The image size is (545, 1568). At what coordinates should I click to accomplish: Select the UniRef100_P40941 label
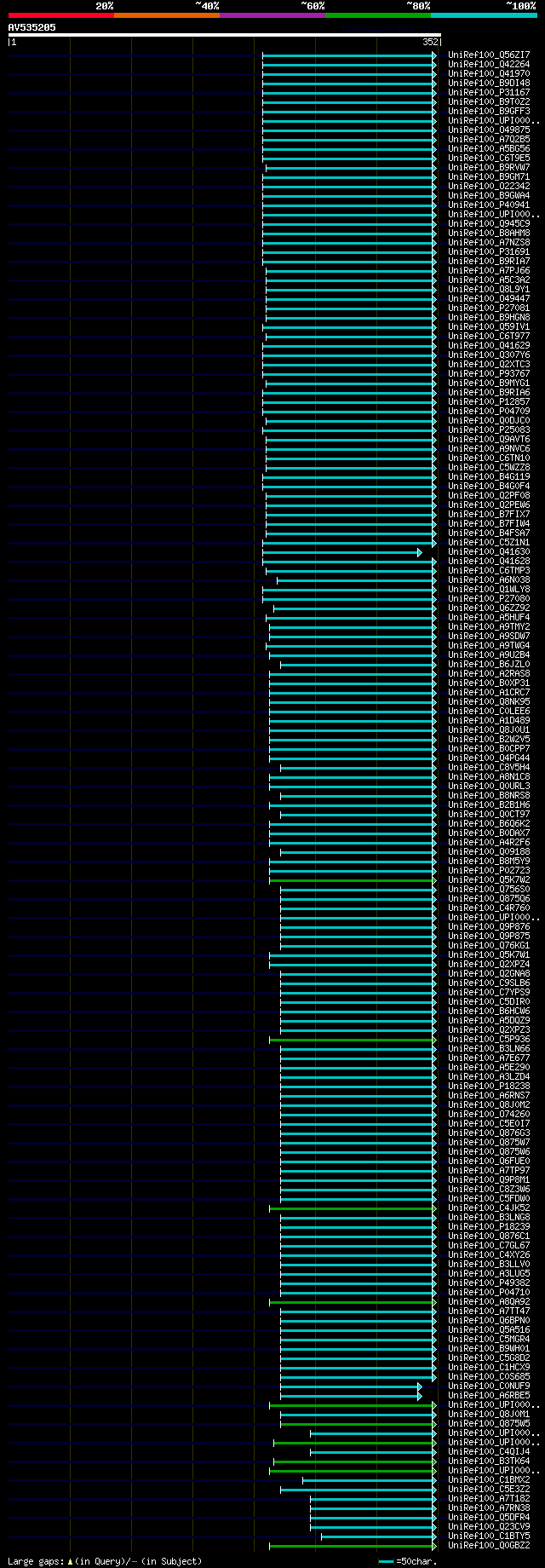tap(489, 205)
